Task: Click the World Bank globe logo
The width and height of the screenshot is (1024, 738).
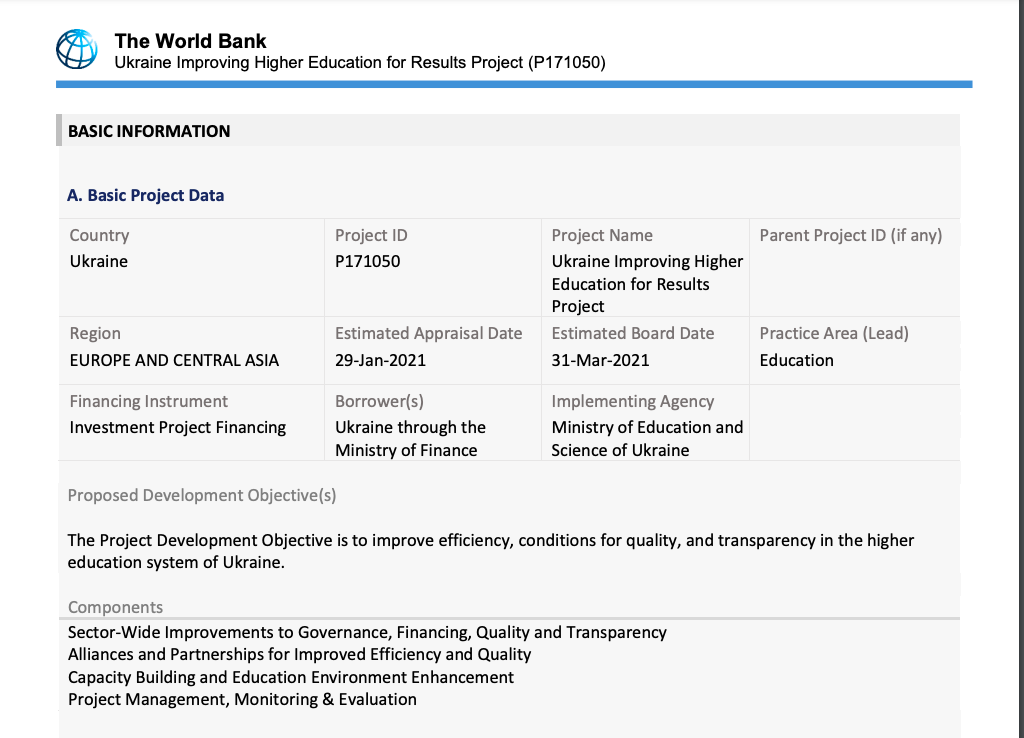Action: pyautogui.click(x=77, y=49)
